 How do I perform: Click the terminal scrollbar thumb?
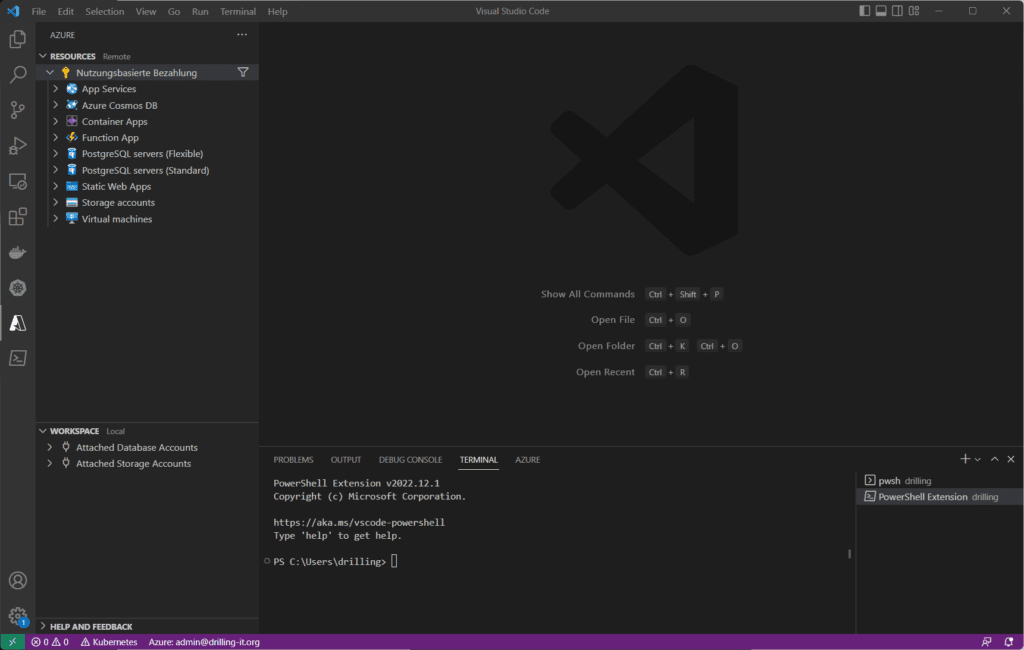[x=850, y=554]
